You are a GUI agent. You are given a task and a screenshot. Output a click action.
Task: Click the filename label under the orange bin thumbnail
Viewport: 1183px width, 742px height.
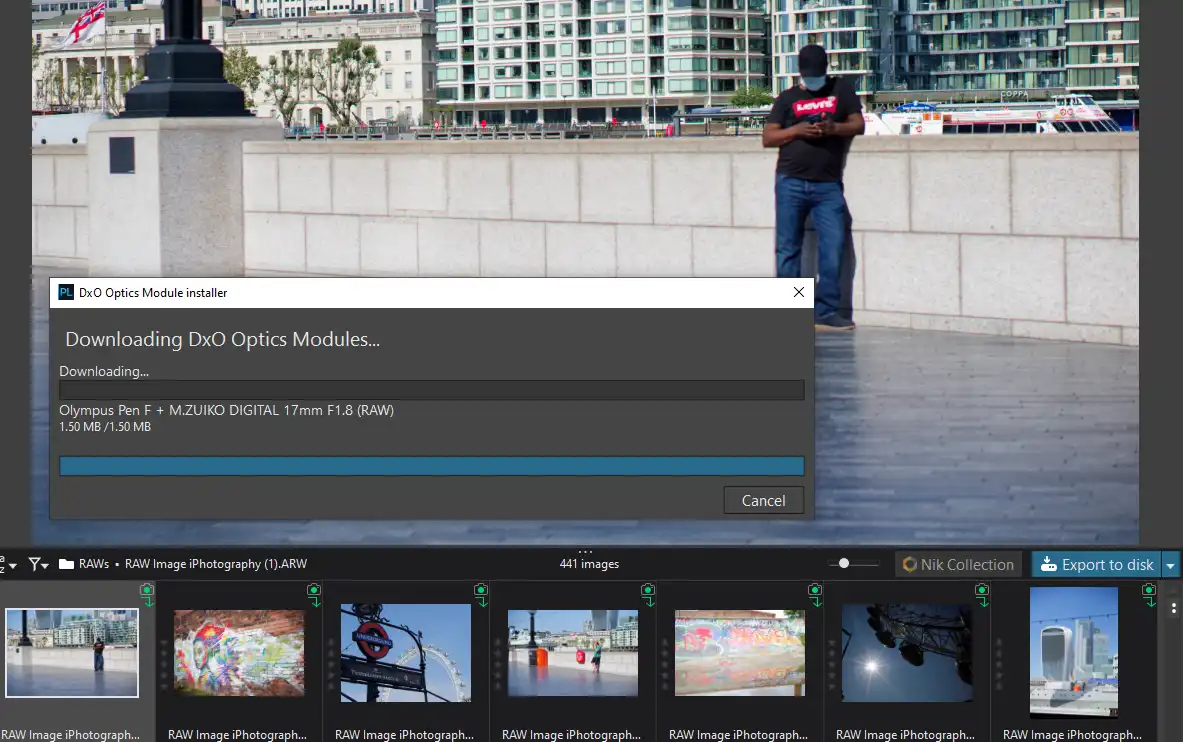click(571, 734)
